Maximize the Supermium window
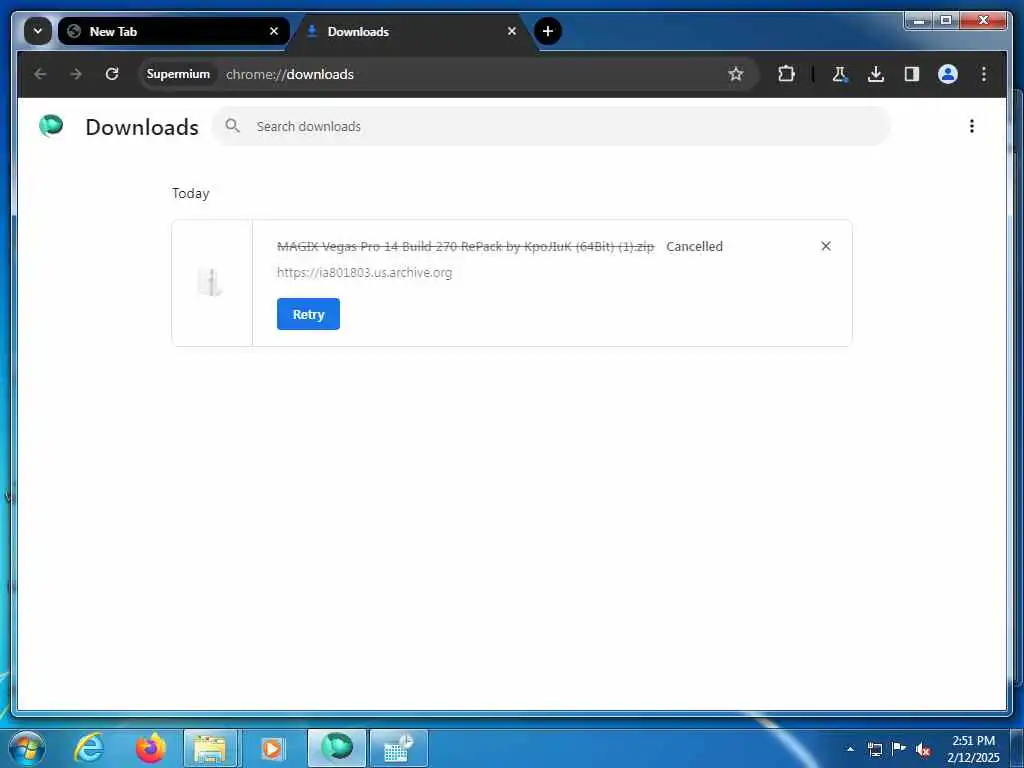 click(946, 21)
